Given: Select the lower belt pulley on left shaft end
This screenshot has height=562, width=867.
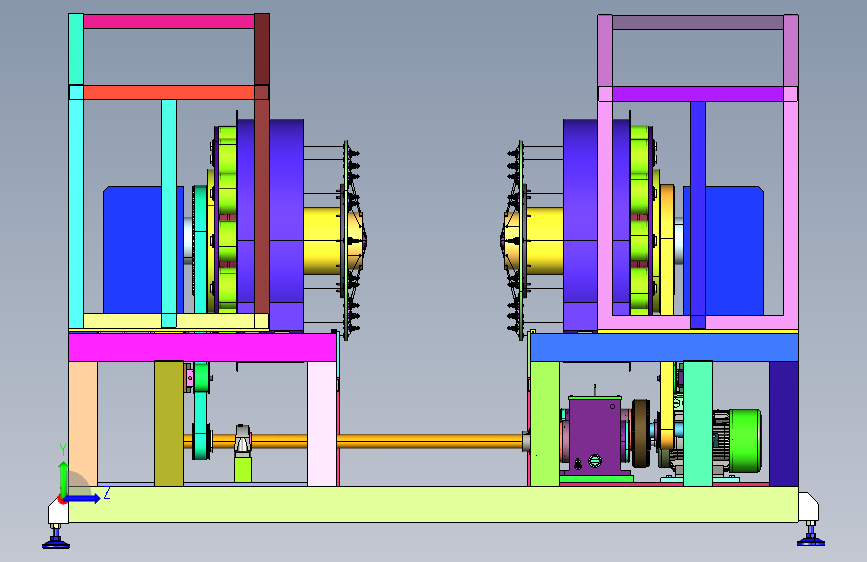Looking at the screenshot, I should coord(201,441).
